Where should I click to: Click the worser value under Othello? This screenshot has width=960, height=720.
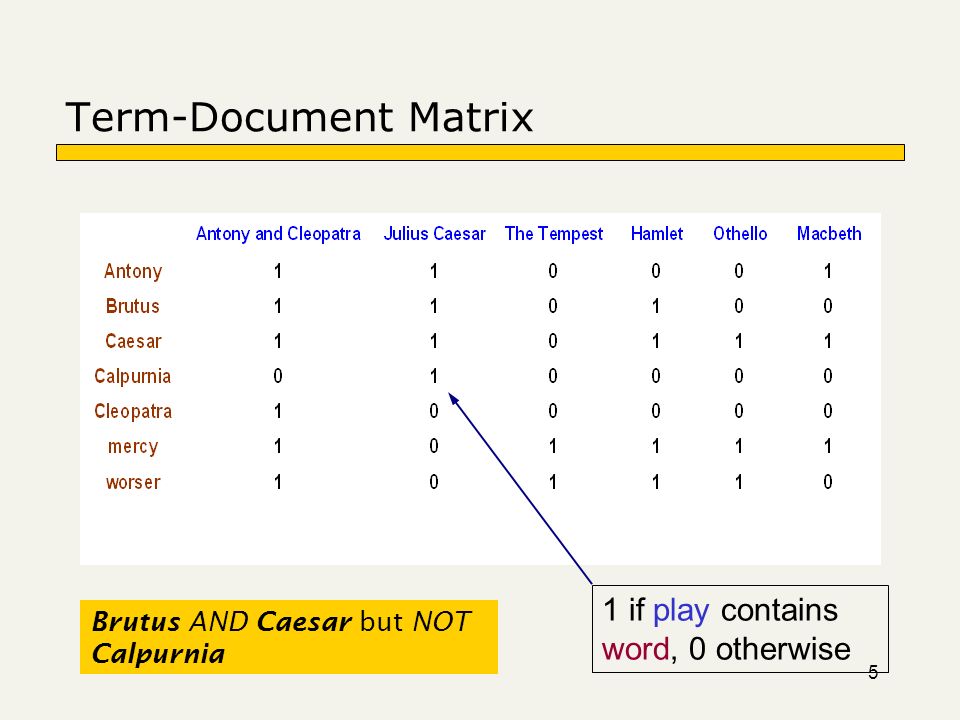tap(739, 482)
